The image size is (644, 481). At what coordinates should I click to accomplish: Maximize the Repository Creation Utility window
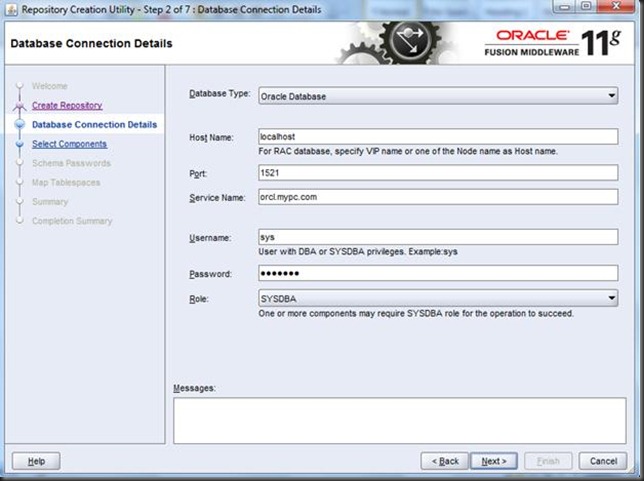[x=587, y=6]
